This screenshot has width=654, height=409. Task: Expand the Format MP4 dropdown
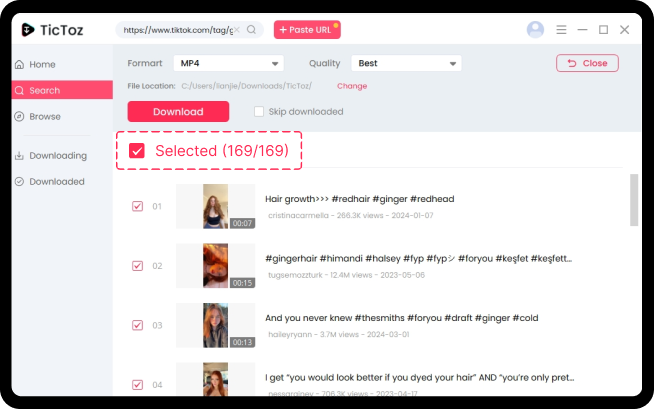pyautogui.click(x=228, y=64)
